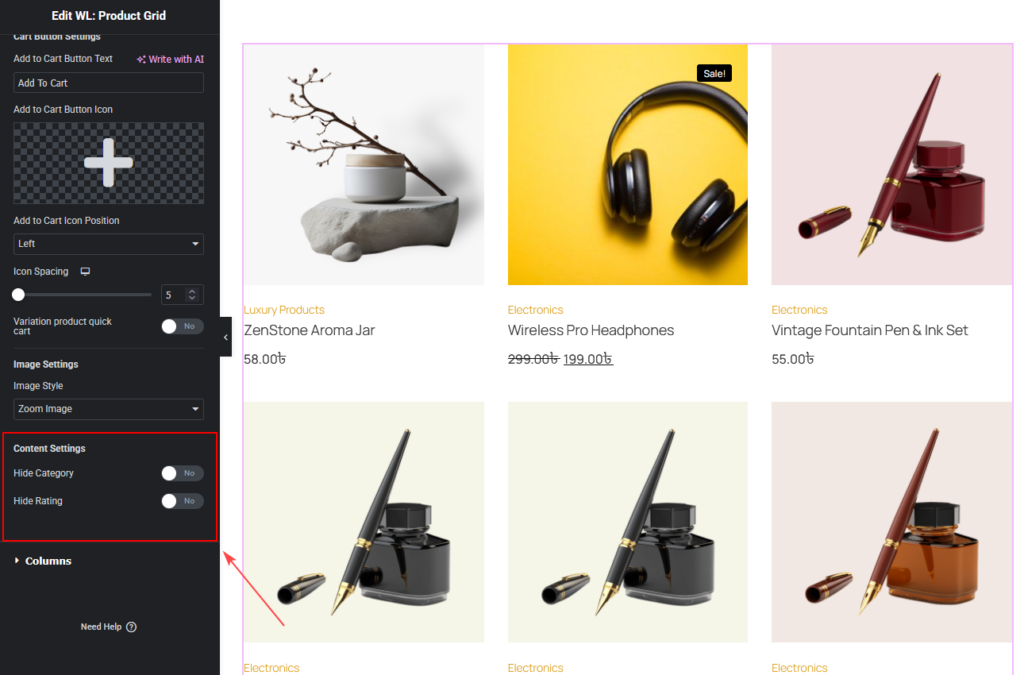Enable the Hide Category toggle
This screenshot has height=675, width=1024.
click(182, 473)
